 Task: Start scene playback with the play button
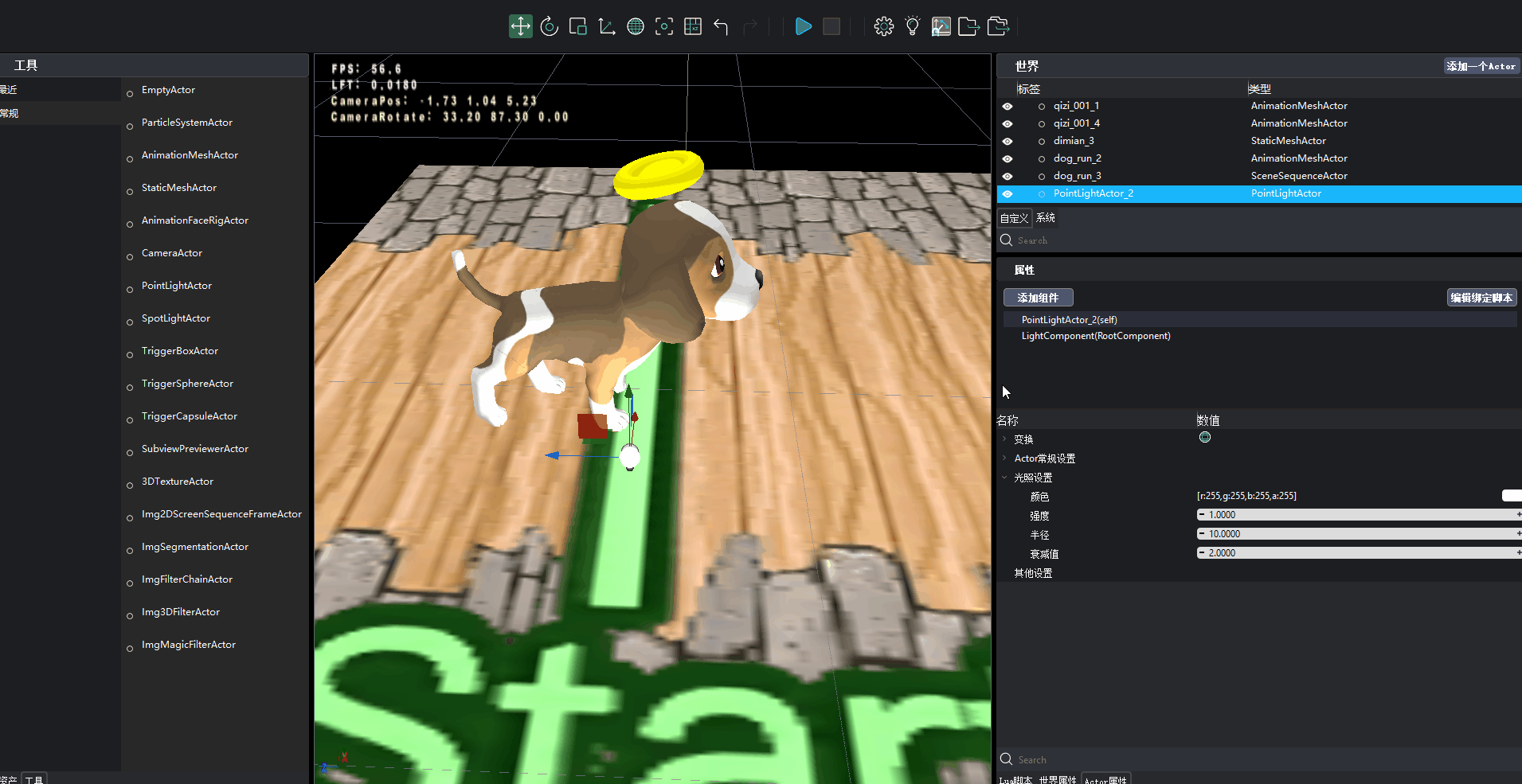point(803,26)
